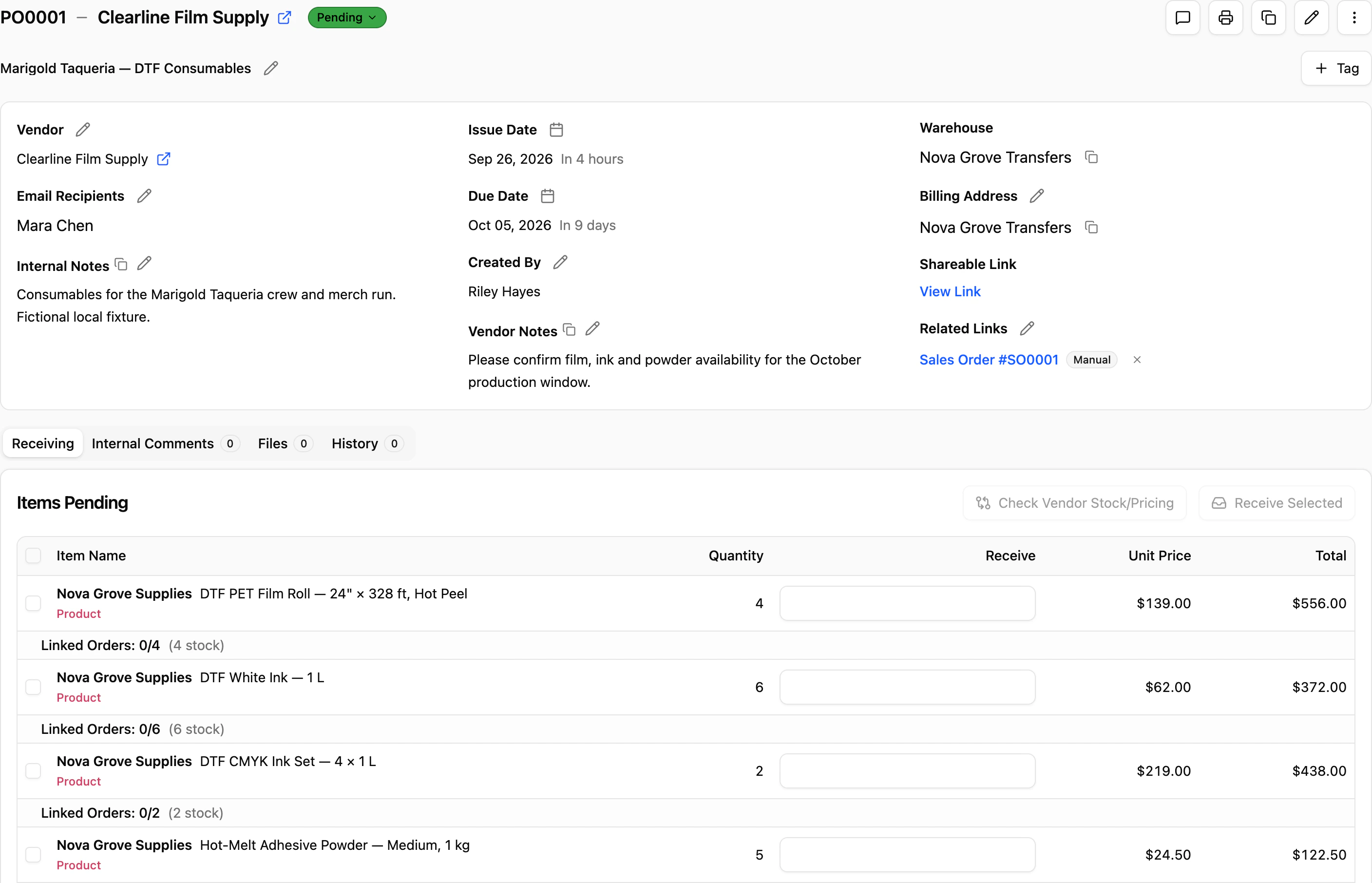Open the comments icon in top toolbar
1372x883 pixels.
pyautogui.click(x=1182, y=18)
